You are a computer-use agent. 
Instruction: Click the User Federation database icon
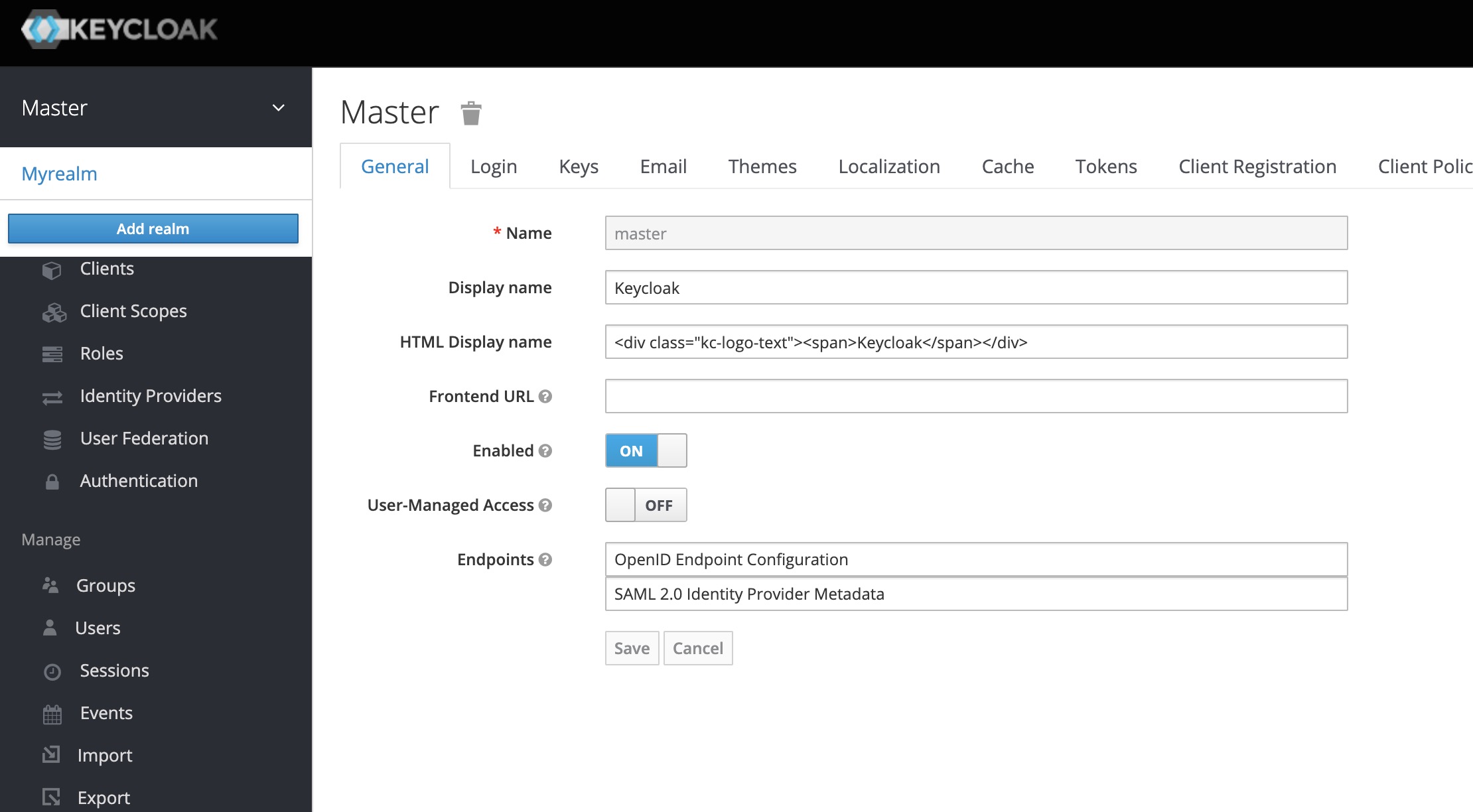pos(52,439)
